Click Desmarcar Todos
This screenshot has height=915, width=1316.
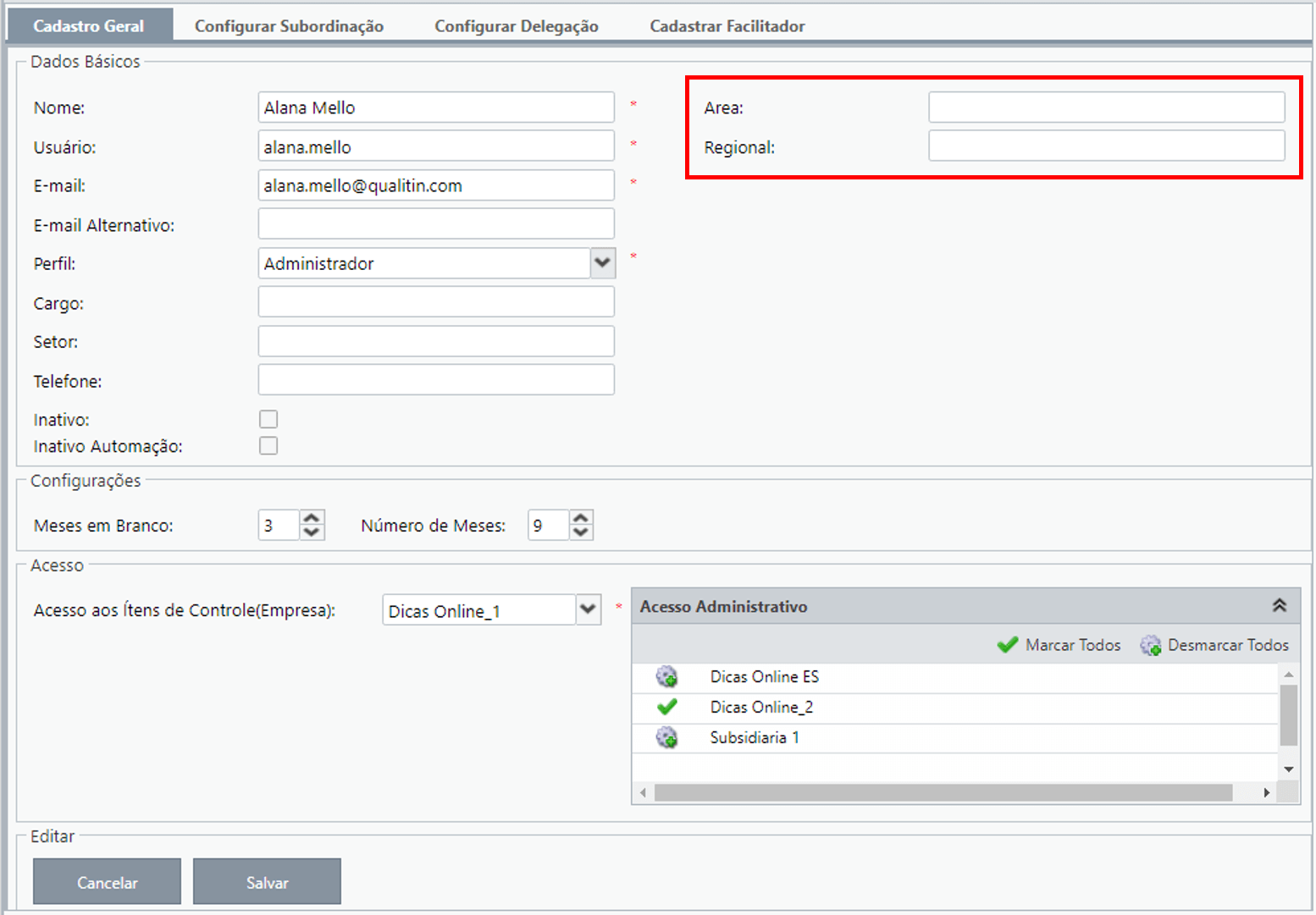(x=1214, y=645)
